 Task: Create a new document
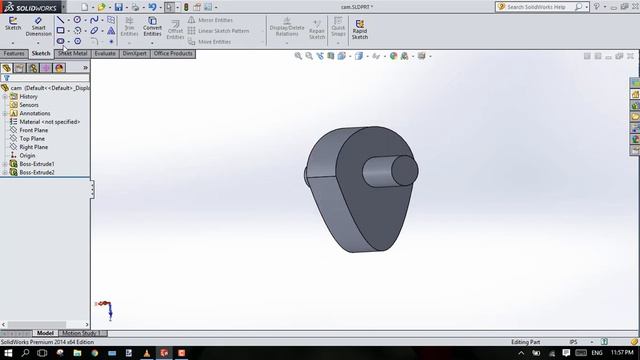click(x=84, y=7)
